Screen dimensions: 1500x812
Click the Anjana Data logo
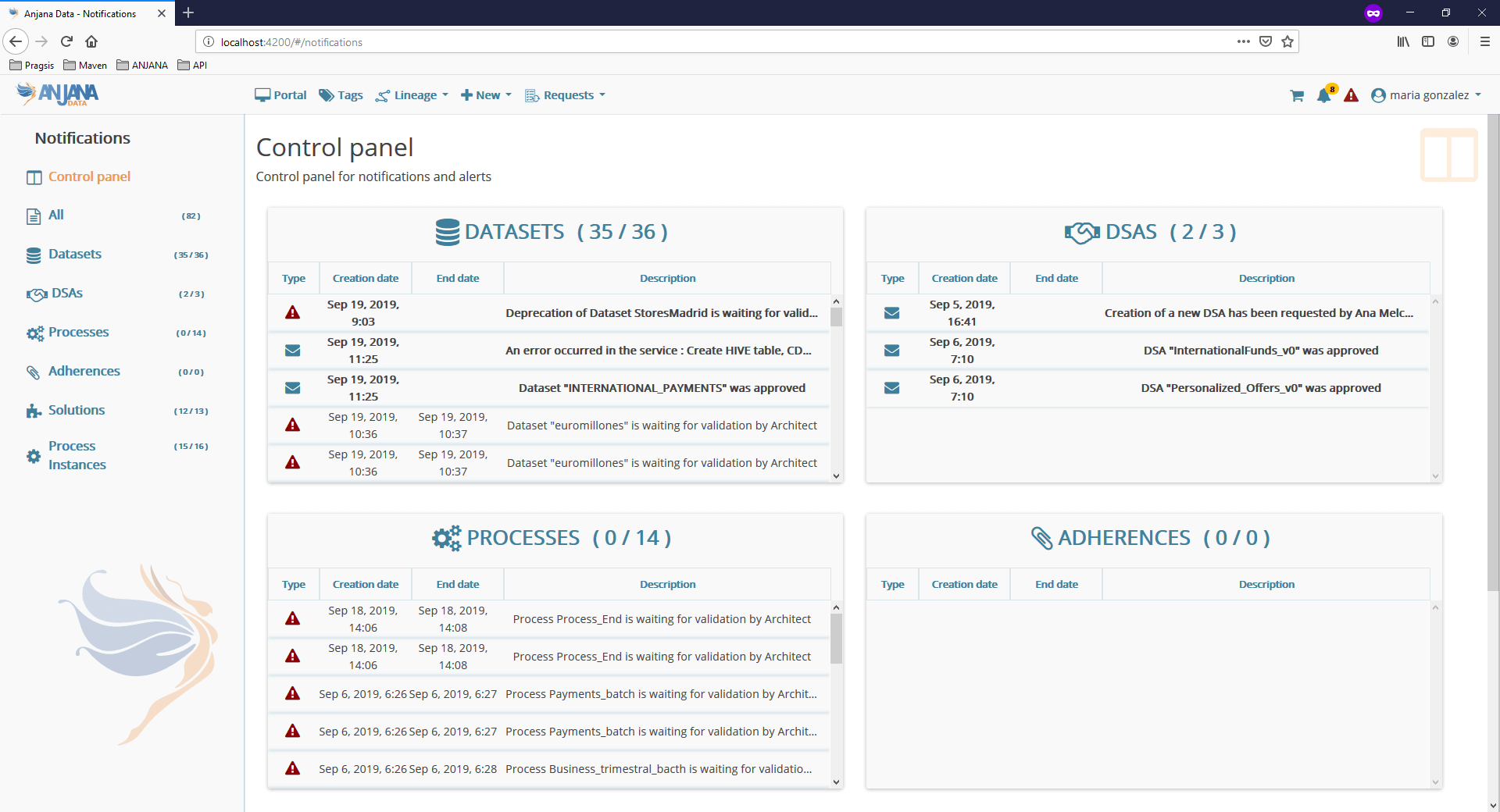[x=58, y=94]
